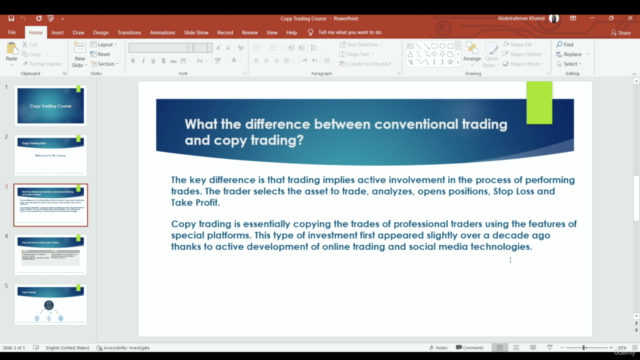Switch to the Transitions tab
Screen dimensions: 640x360
coord(129,32)
